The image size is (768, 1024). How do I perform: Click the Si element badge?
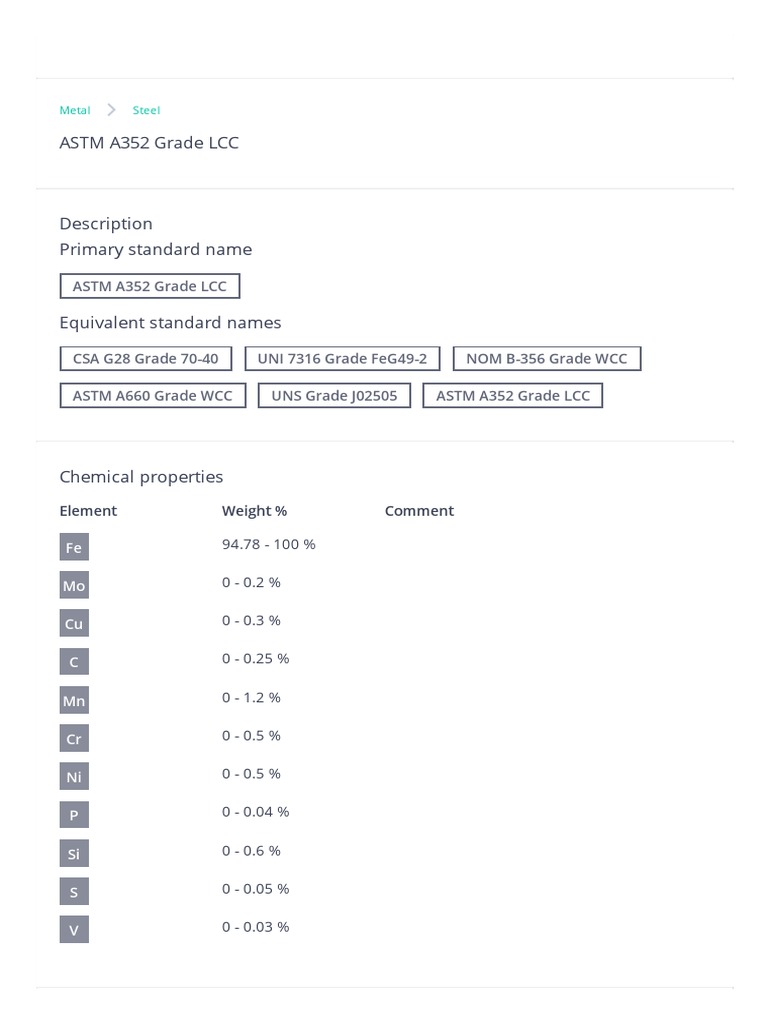click(x=74, y=853)
